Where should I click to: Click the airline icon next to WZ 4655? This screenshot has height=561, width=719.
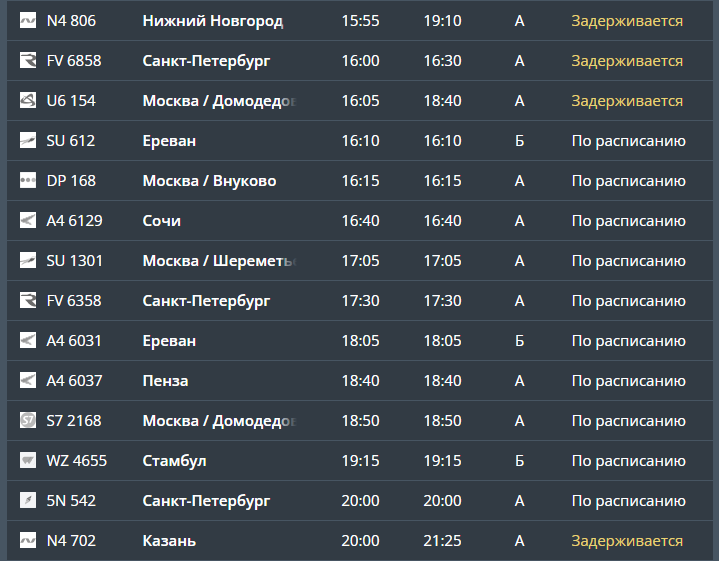28,461
